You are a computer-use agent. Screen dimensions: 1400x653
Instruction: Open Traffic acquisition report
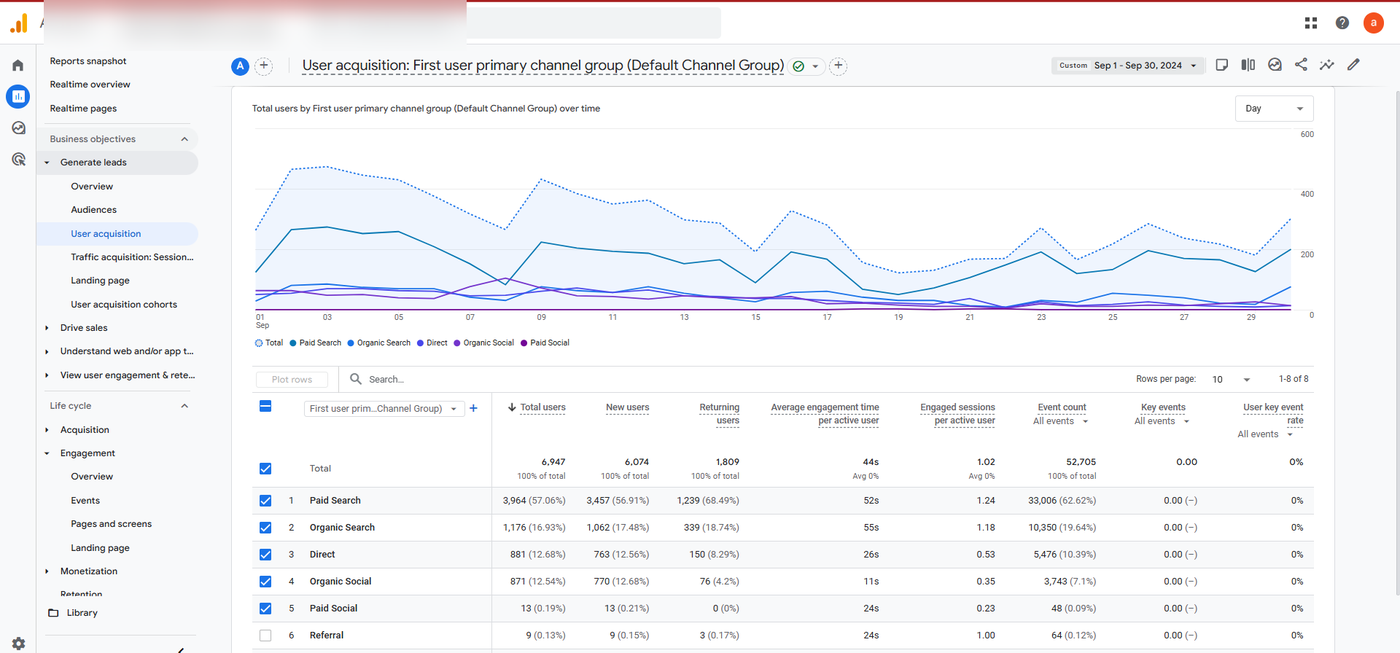pos(132,257)
